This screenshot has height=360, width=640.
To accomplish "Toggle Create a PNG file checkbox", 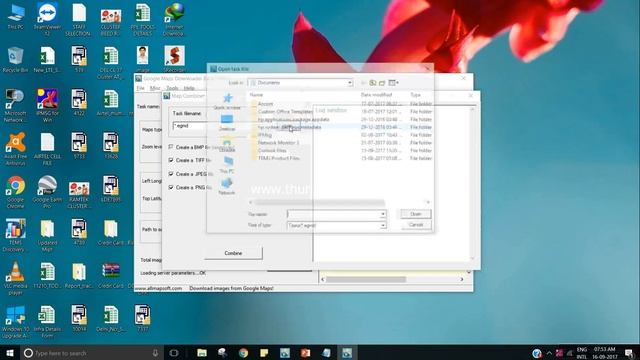I will pyautogui.click(x=171, y=187).
